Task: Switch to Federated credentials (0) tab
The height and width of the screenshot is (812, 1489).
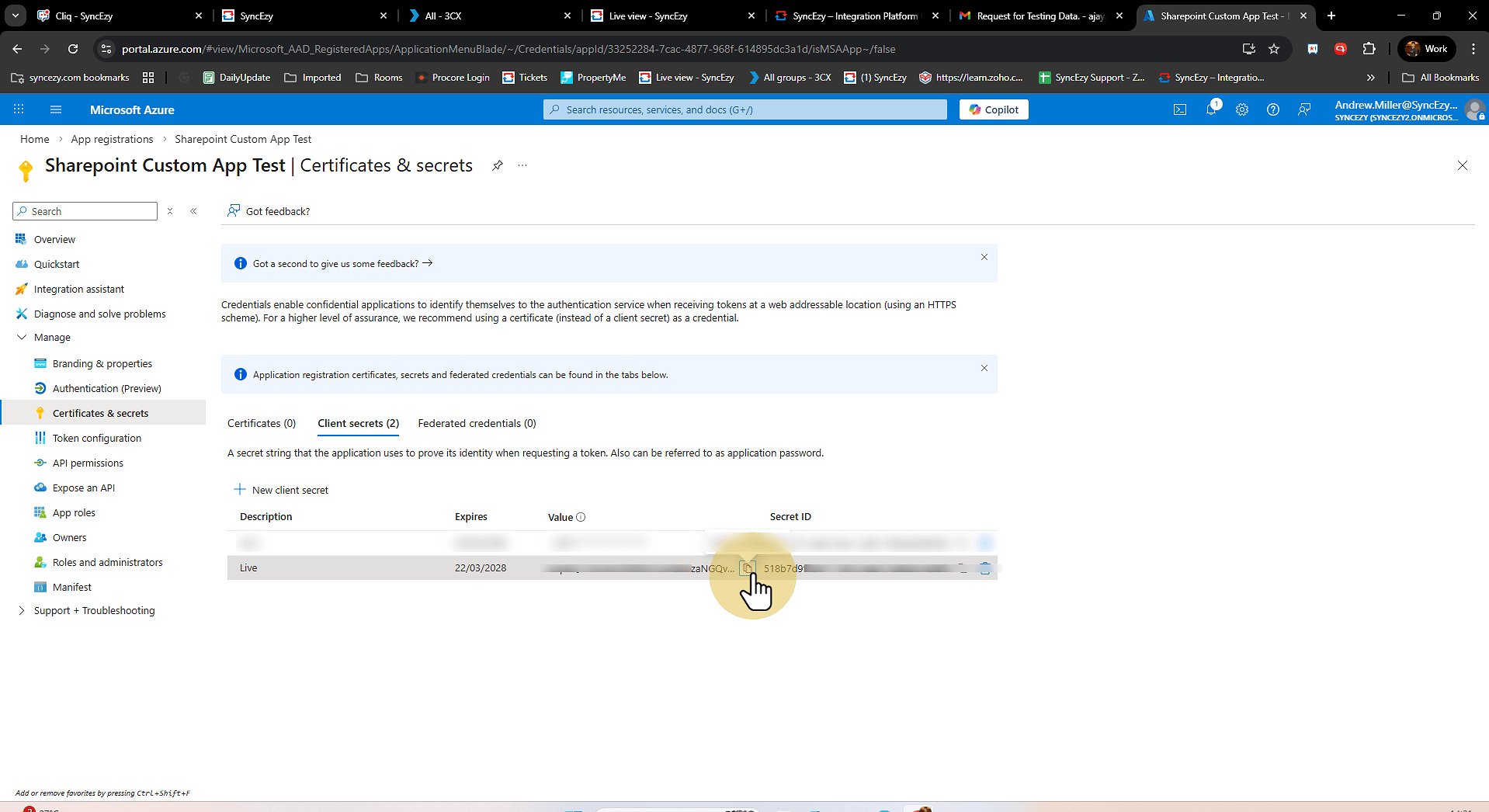Action: point(477,423)
